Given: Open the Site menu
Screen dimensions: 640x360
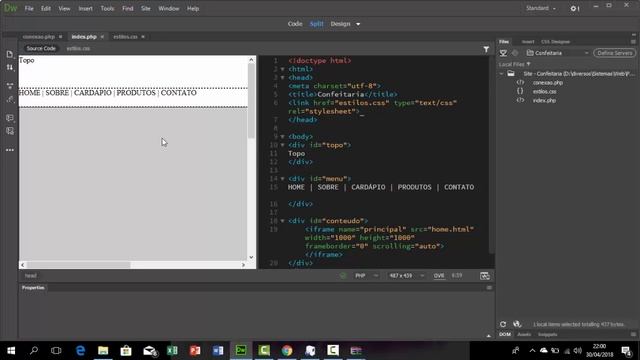Looking at the screenshot, I should click(146, 9).
